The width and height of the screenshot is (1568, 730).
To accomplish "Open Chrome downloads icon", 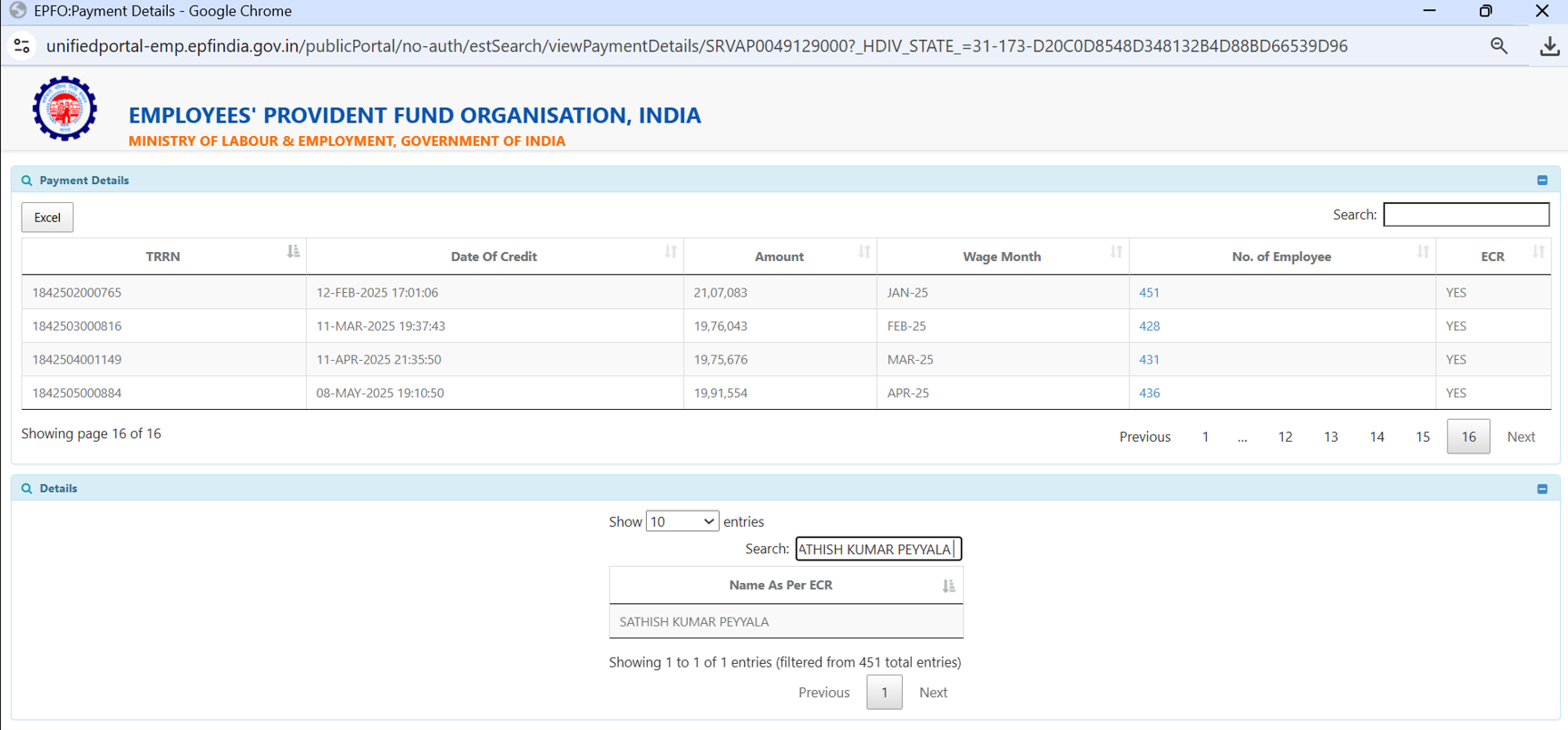I will 1549,46.
